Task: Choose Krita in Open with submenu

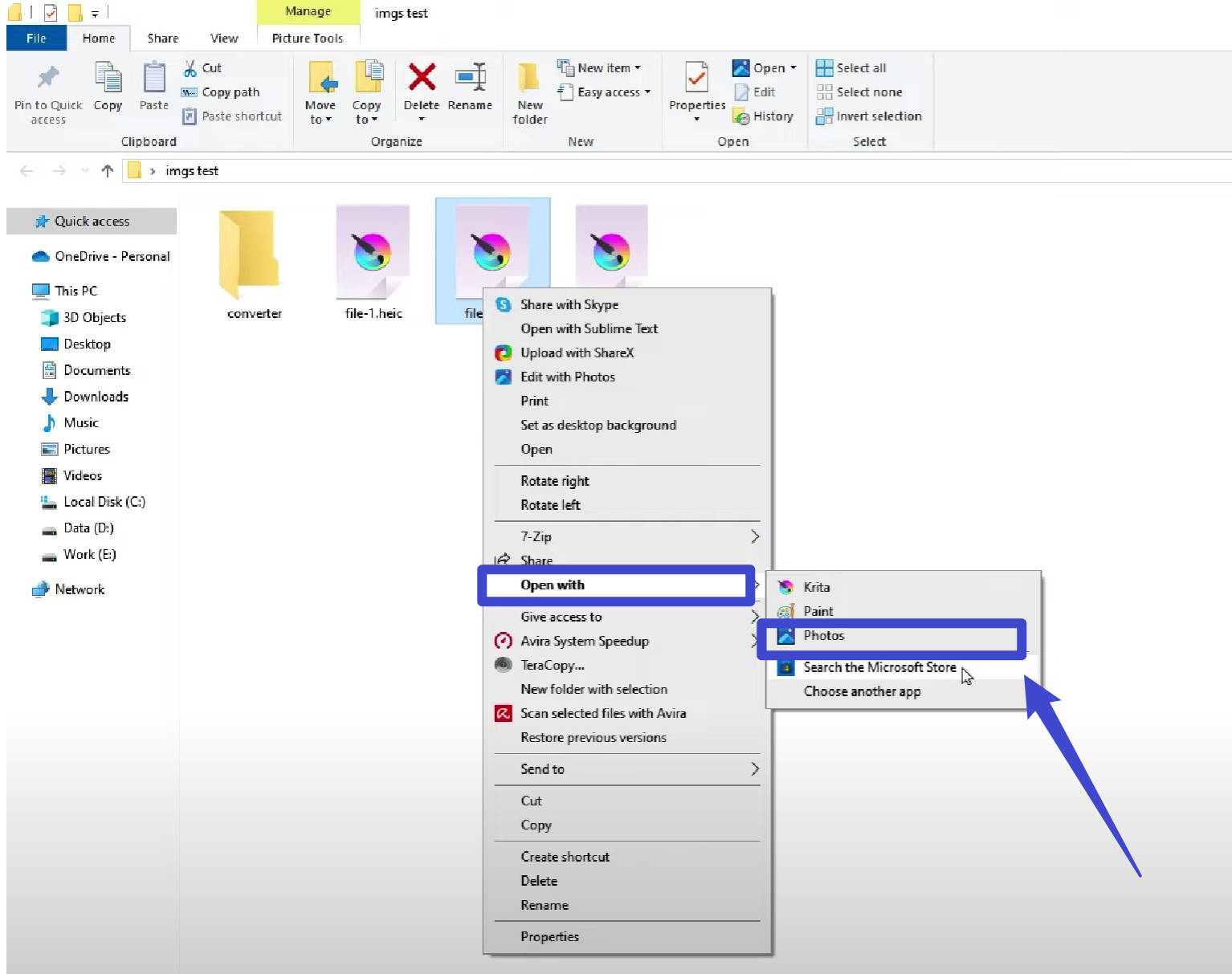Action: pyautogui.click(x=904, y=587)
